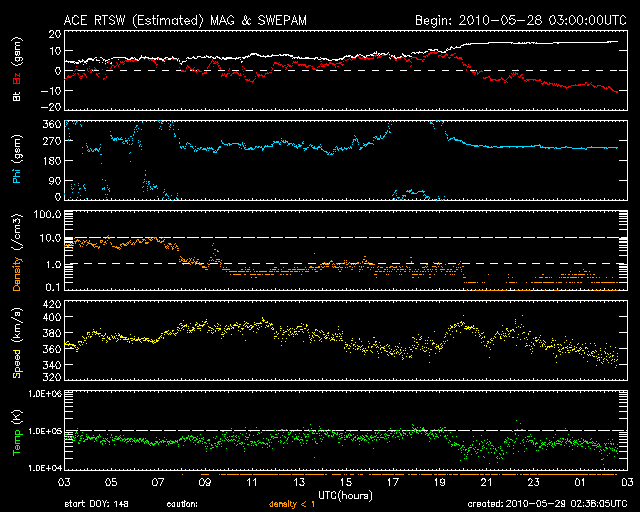Click the '-20' tick on the Bt Bz axis
This screenshot has width=640, height=512.
click(51, 107)
